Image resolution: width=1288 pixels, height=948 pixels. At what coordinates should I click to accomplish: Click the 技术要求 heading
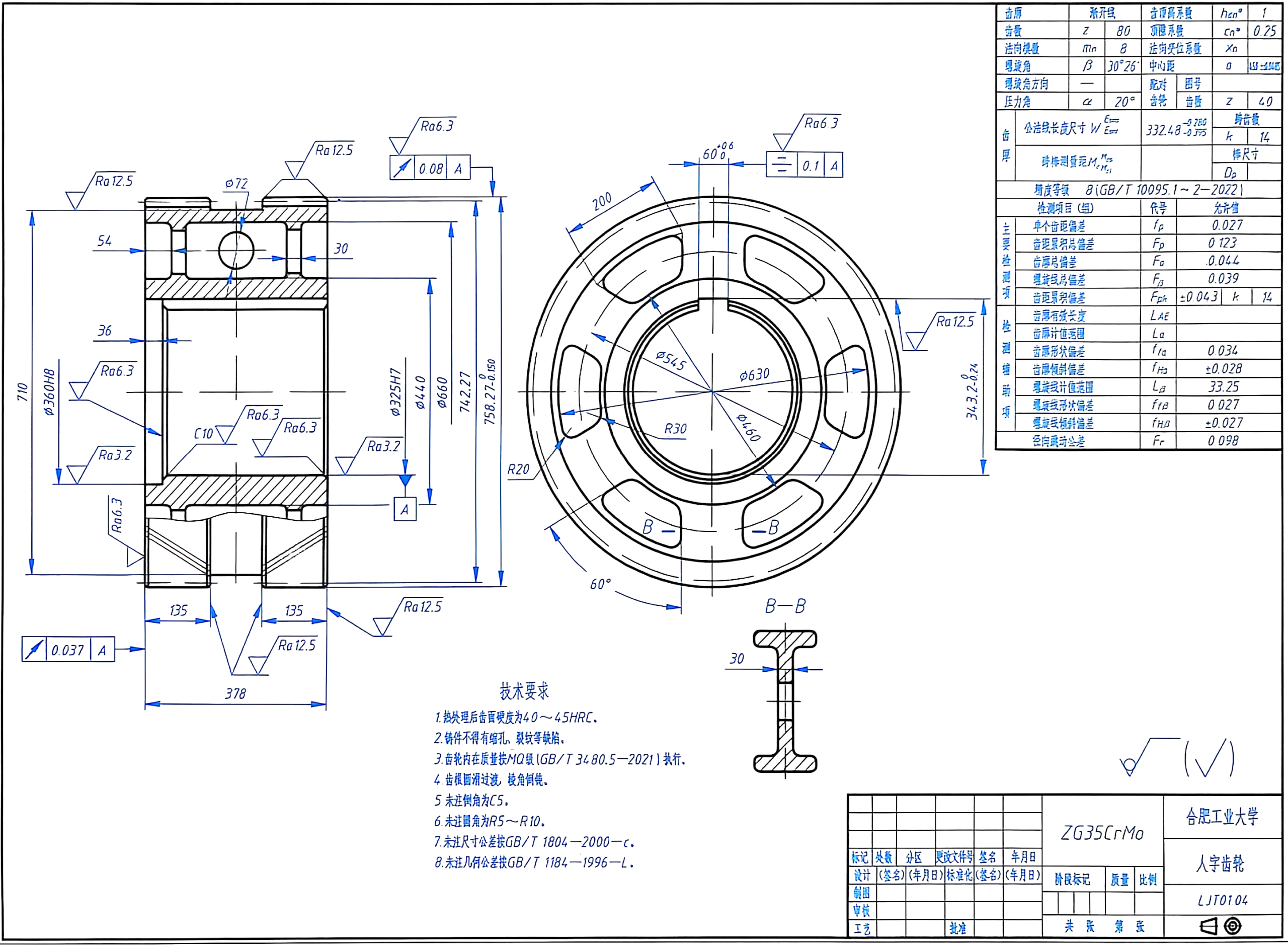[524, 691]
